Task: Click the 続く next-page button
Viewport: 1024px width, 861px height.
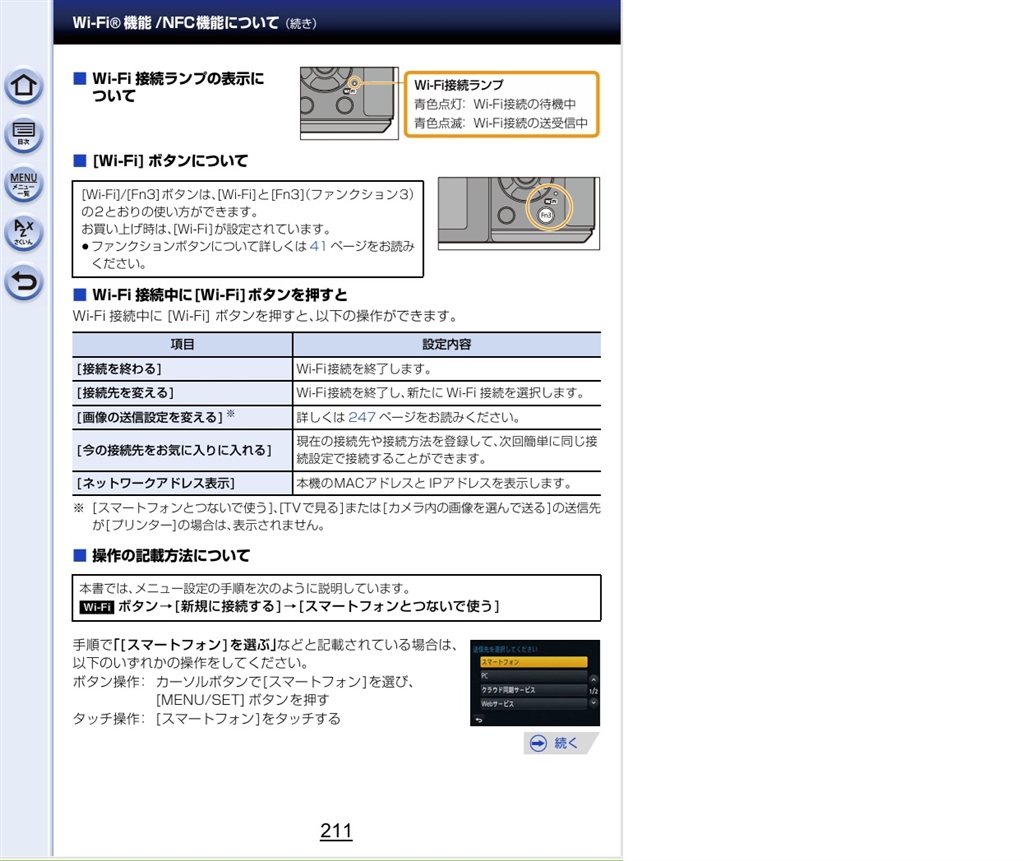Action: tap(561, 743)
